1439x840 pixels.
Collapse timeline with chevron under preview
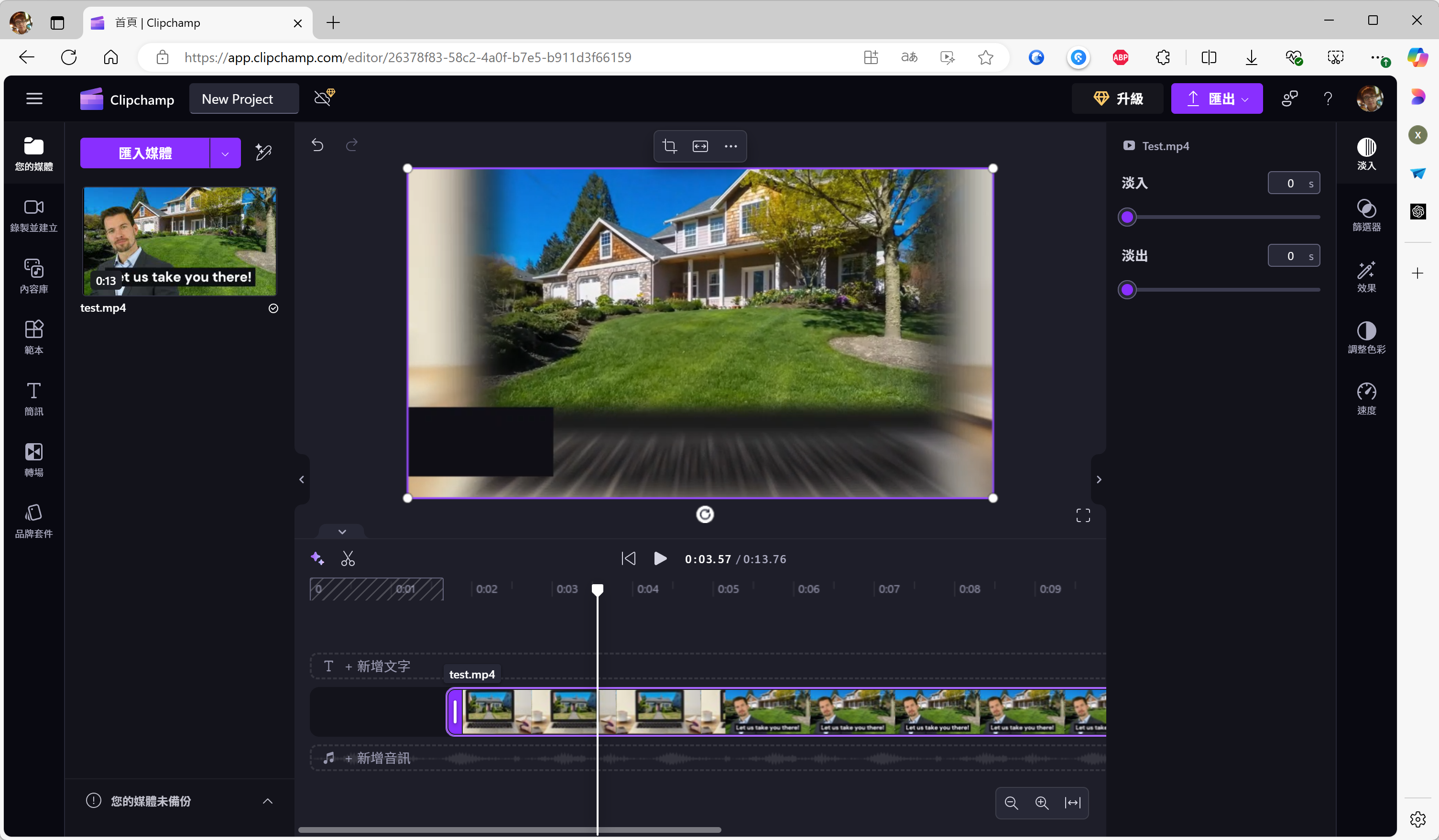point(342,532)
